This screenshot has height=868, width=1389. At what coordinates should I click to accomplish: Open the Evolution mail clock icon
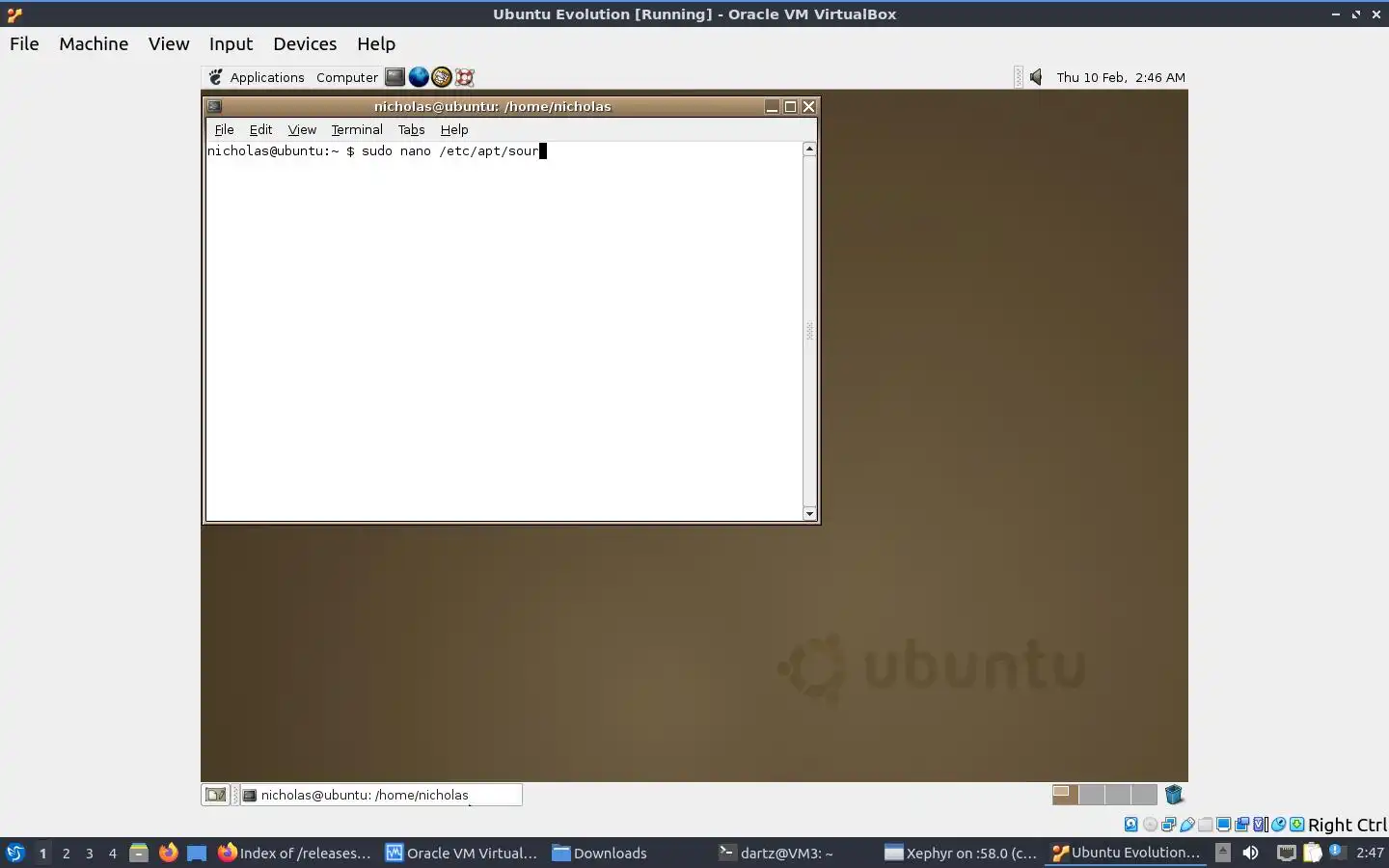[442, 77]
